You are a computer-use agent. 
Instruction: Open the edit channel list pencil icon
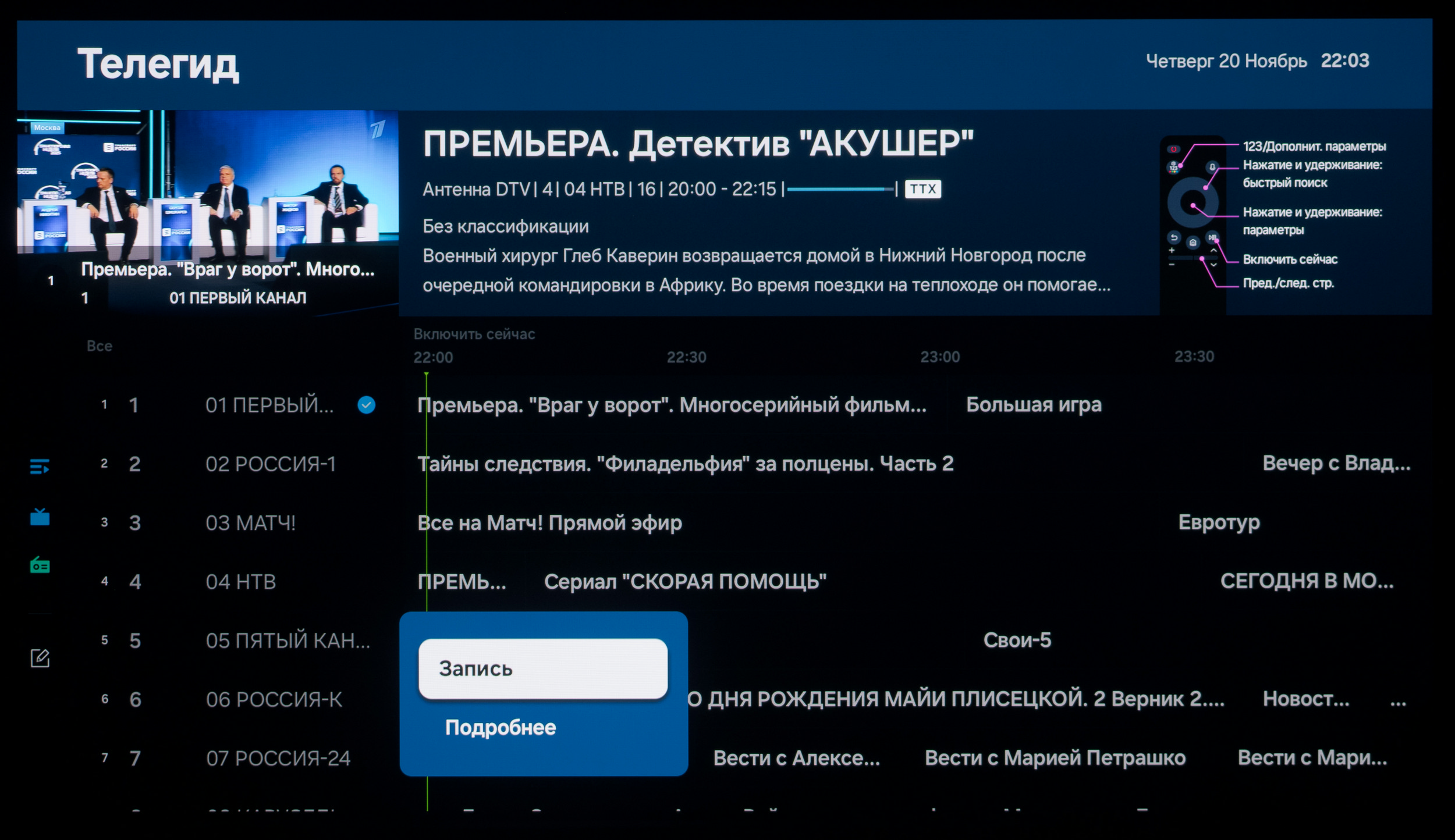pyautogui.click(x=40, y=658)
